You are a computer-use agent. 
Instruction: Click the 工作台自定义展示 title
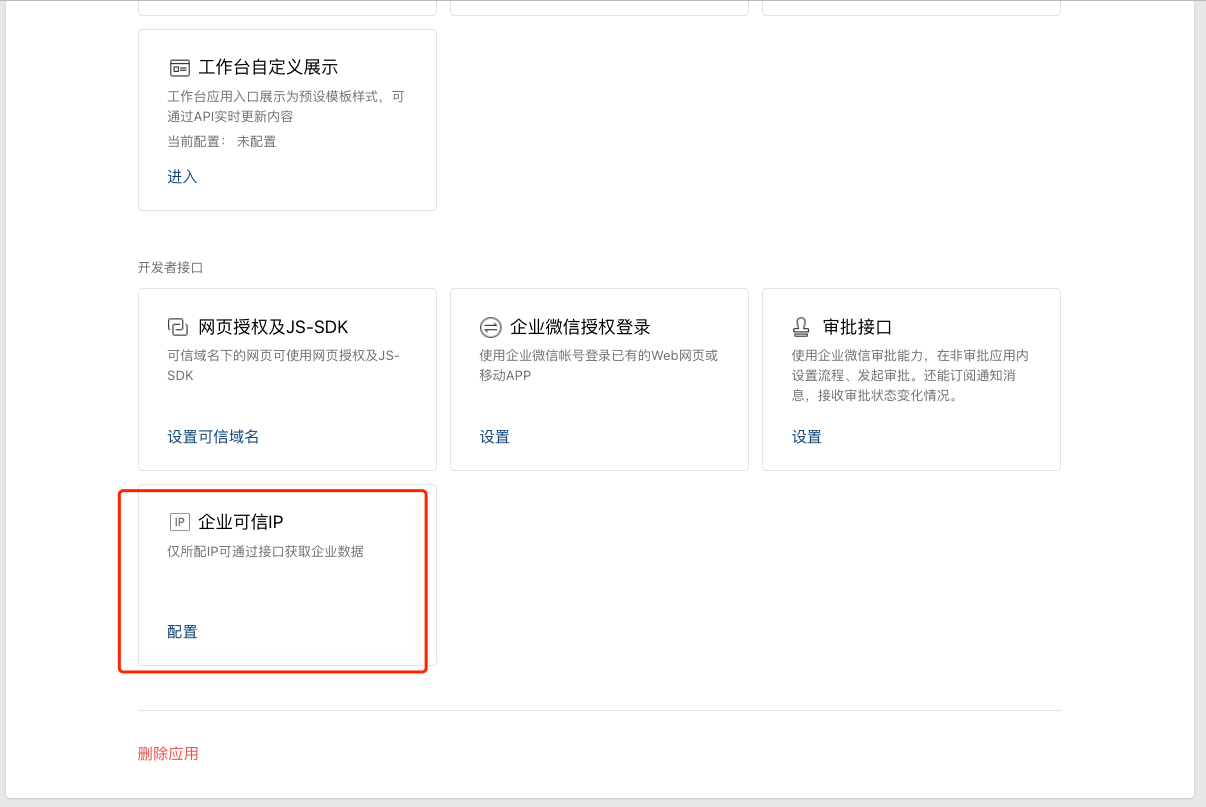click(x=268, y=68)
